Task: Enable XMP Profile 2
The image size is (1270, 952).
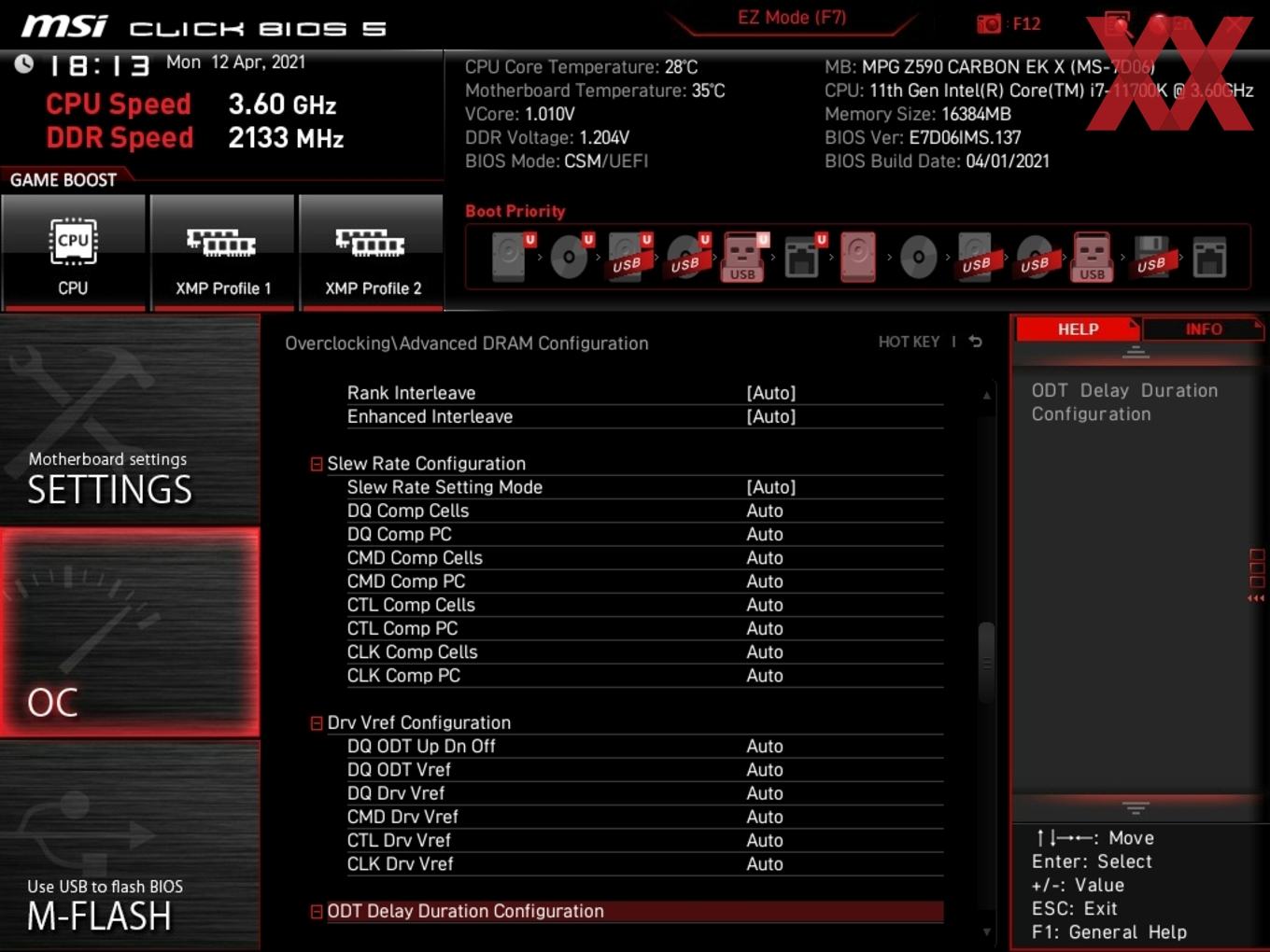Action: click(x=372, y=251)
